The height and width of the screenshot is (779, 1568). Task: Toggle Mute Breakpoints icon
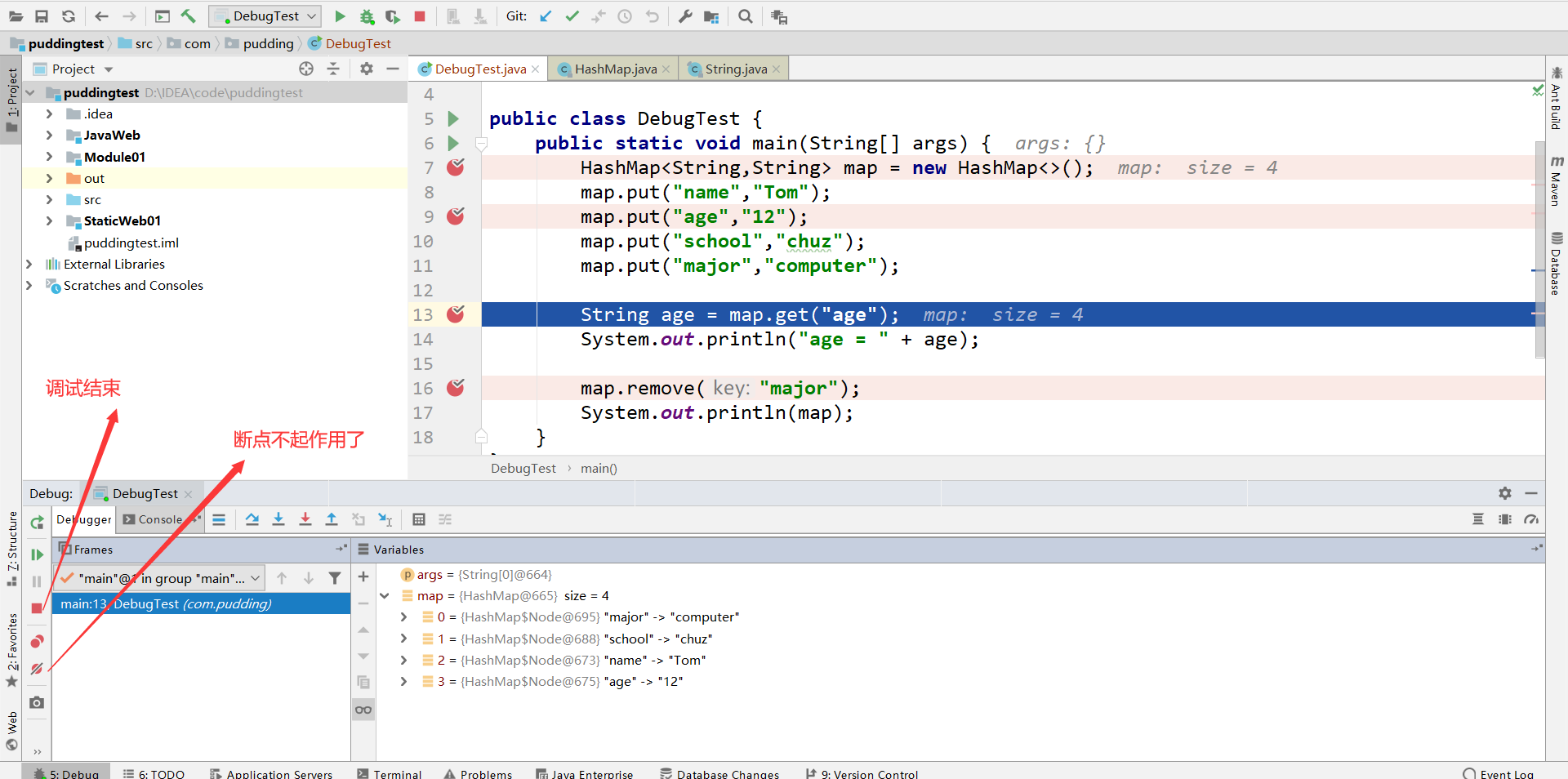pyautogui.click(x=37, y=669)
